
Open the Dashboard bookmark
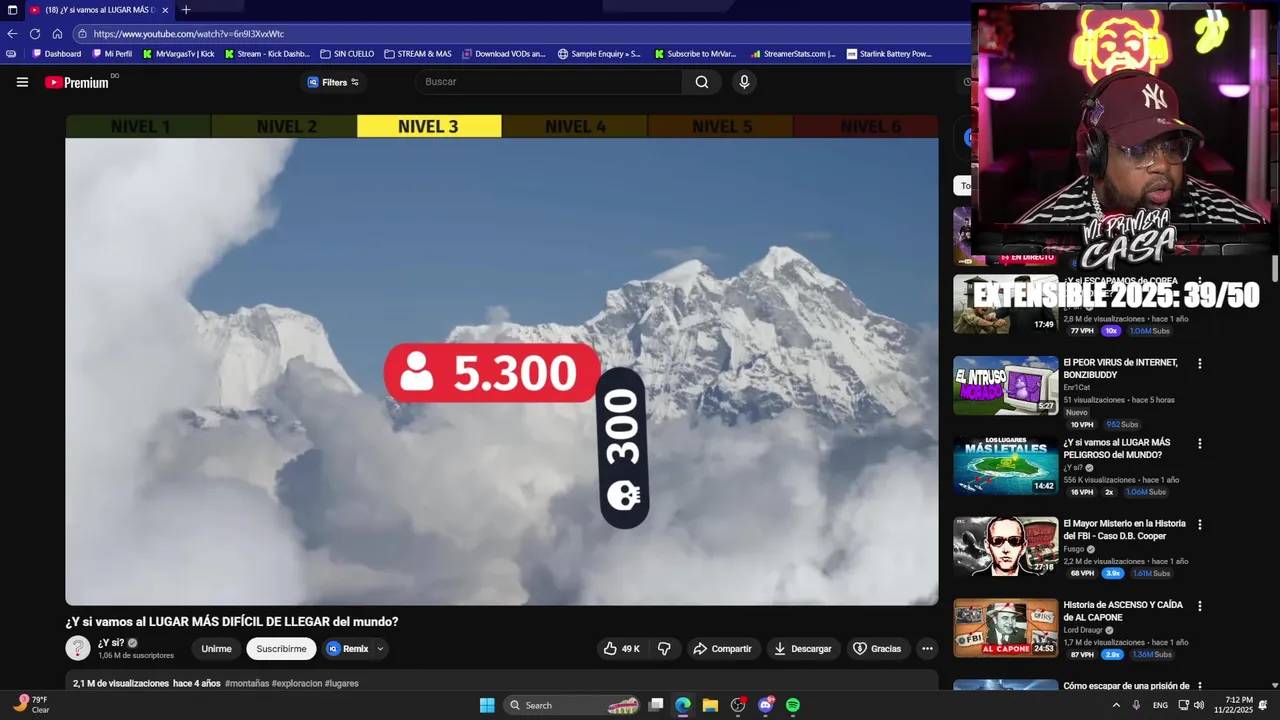point(57,54)
